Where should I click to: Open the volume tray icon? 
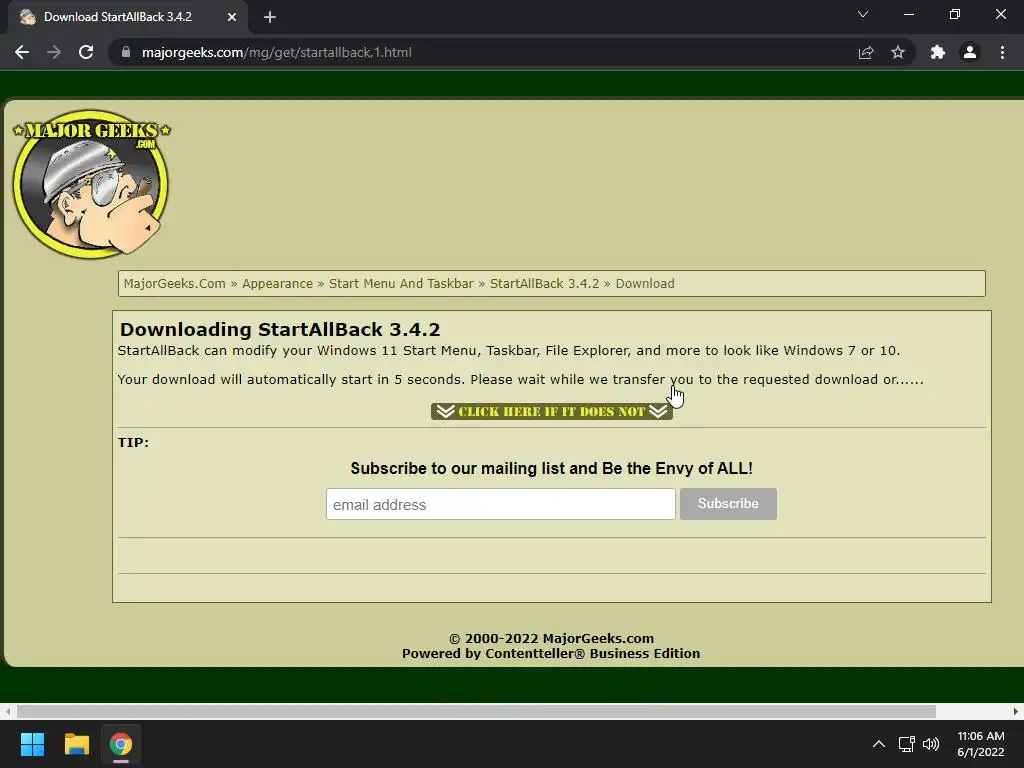click(931, 744)
